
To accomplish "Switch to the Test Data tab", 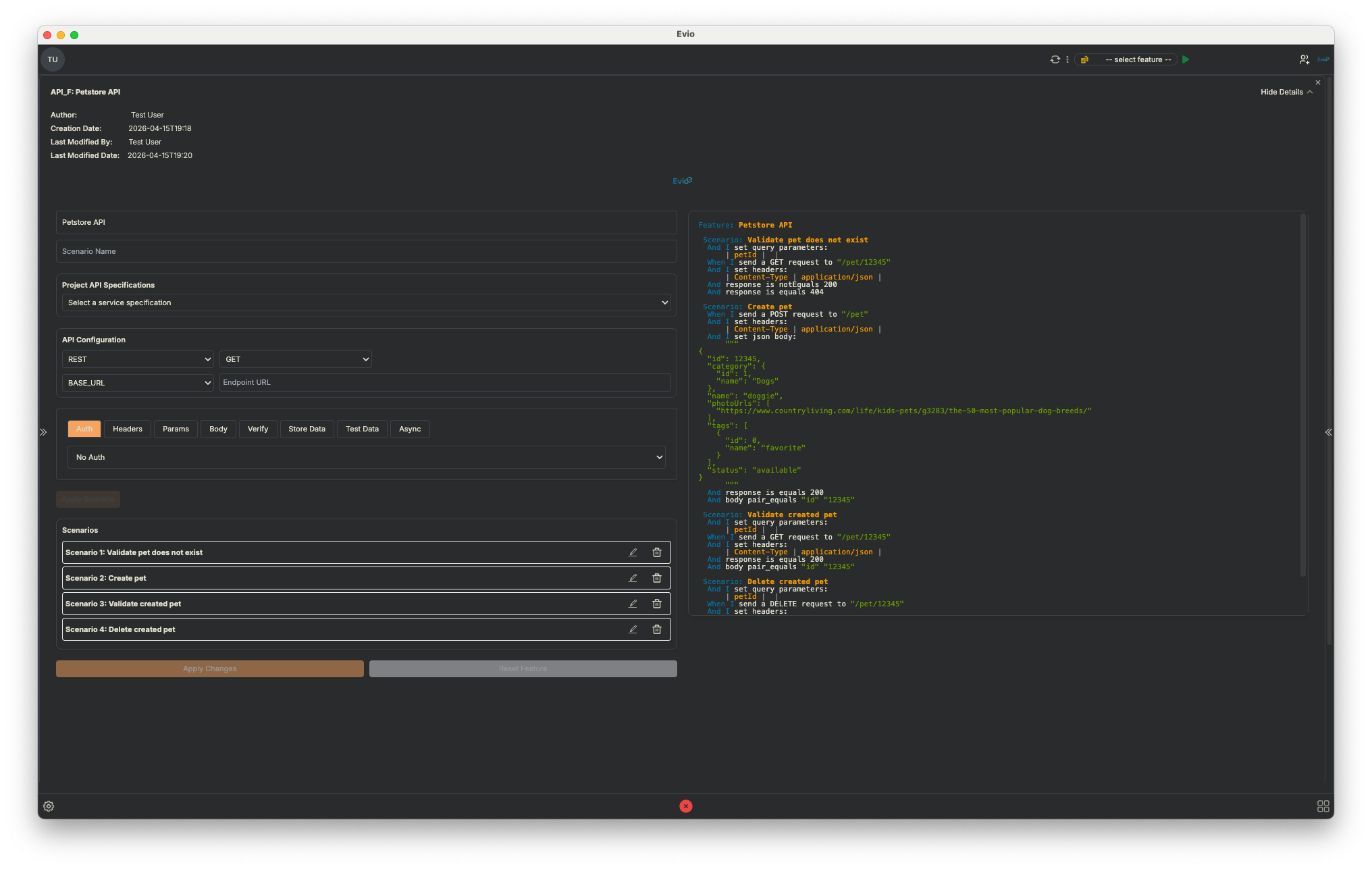I will [362, 429].
